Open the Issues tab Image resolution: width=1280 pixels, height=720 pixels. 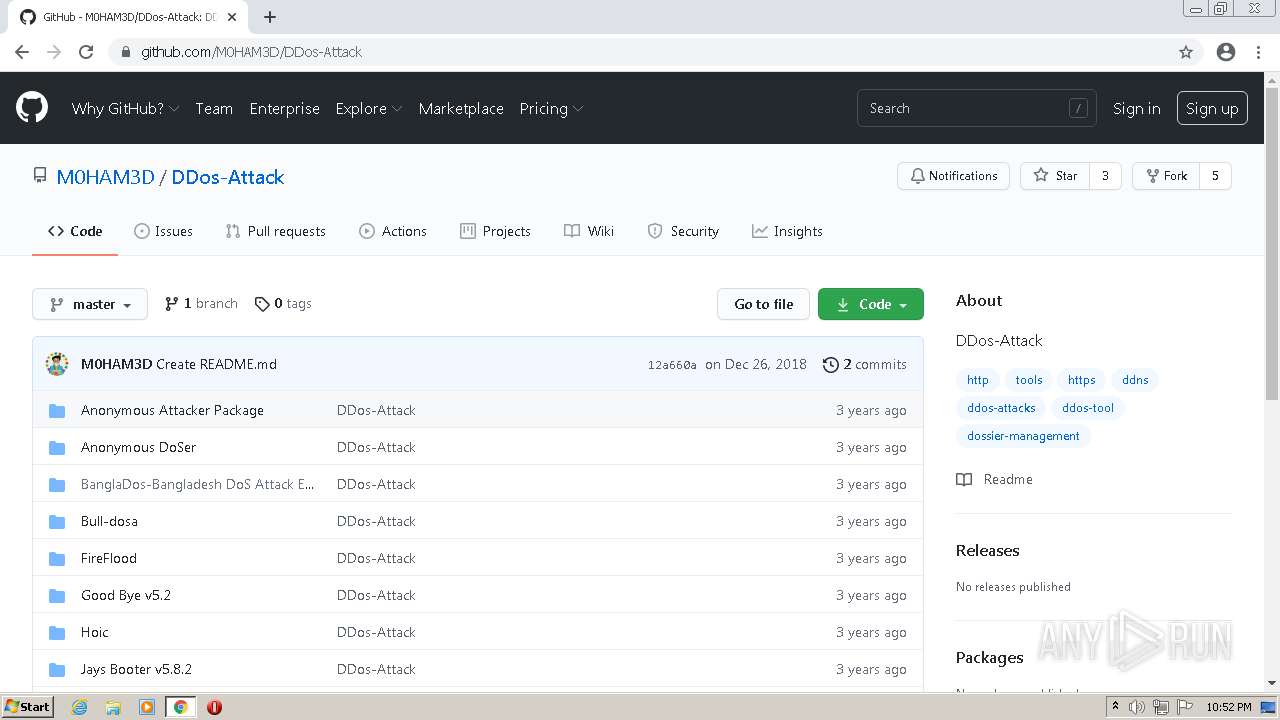163,231
